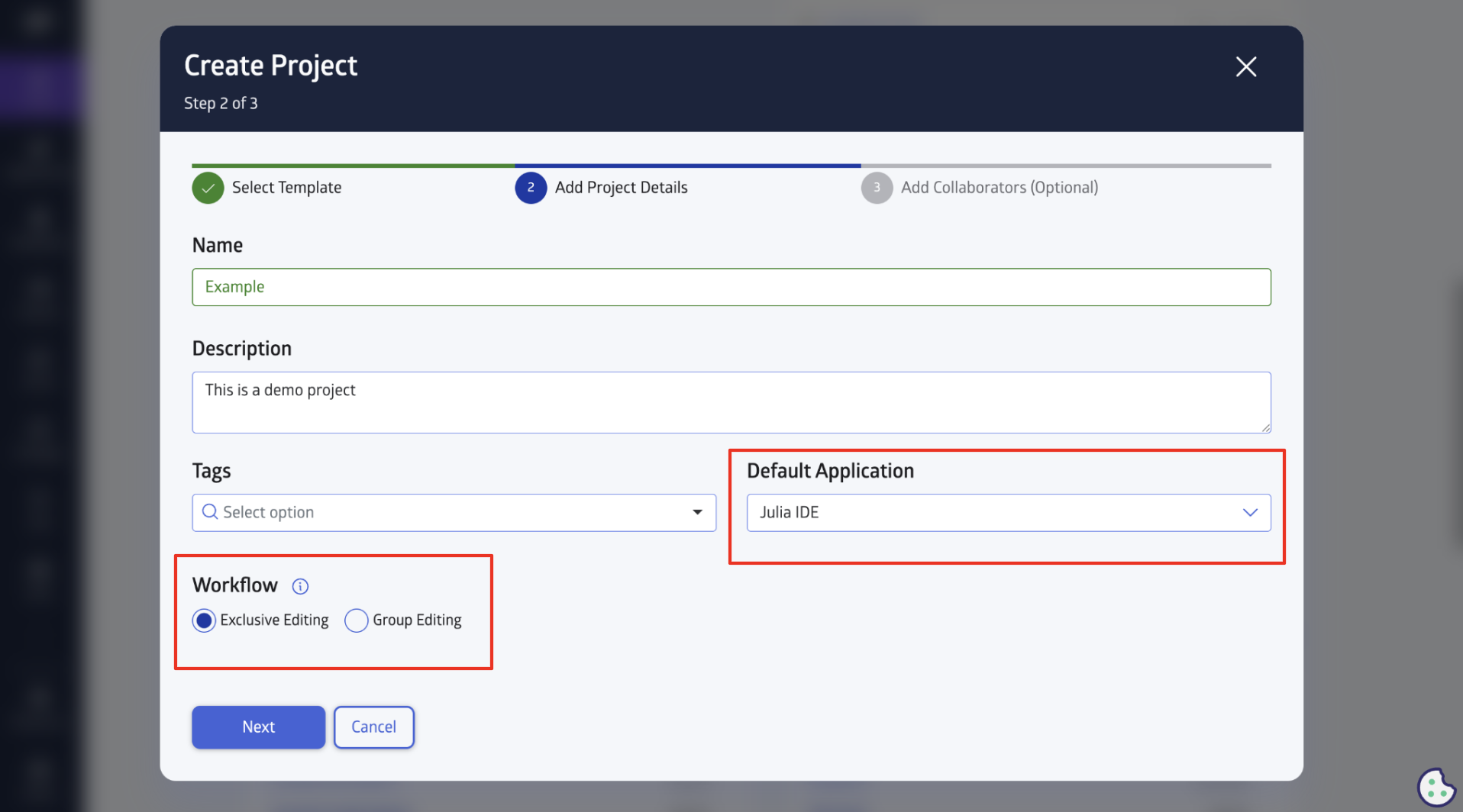Image resolution: width=1463 pixels, height=812 pixels.
Task: Open the Julia IDE application selector
Action: point(1009,513)
